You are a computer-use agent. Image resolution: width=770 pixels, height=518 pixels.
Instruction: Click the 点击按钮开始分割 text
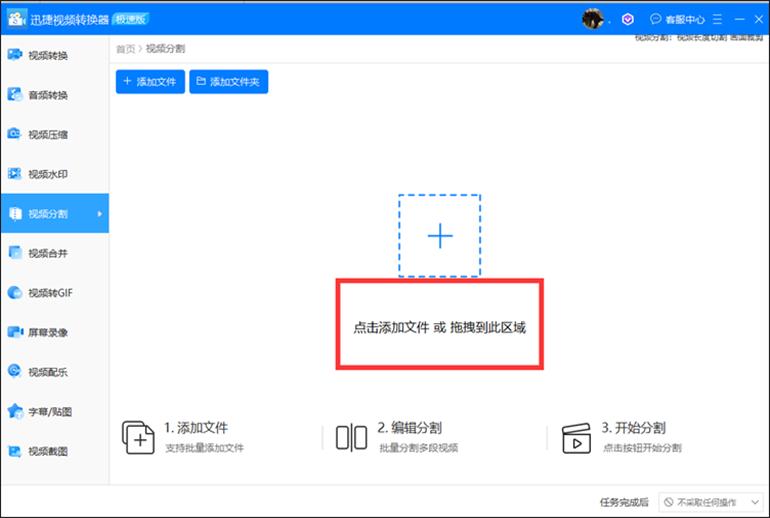click(x=642, y=448)
